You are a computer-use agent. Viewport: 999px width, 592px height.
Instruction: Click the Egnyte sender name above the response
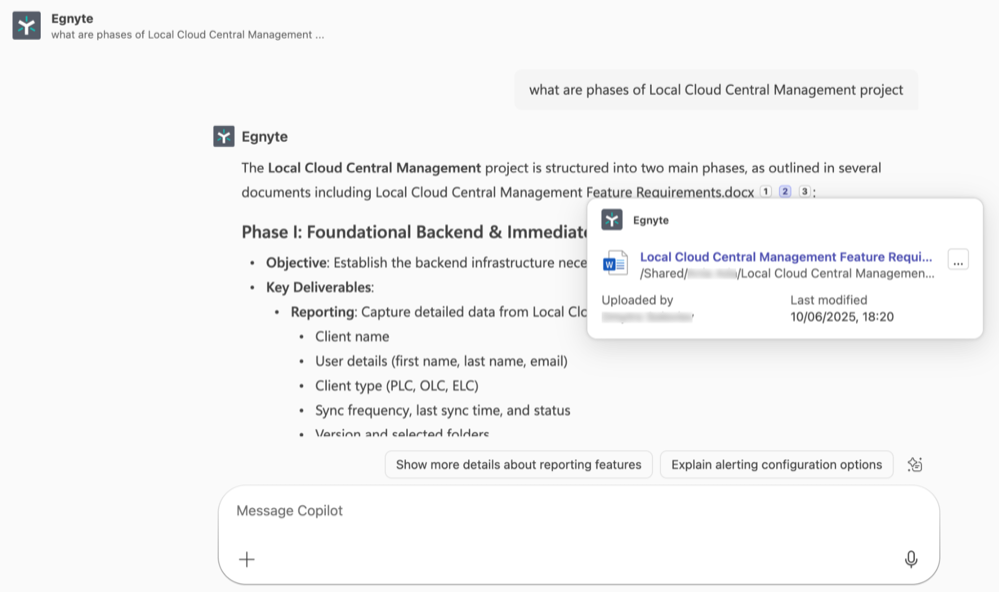coord(265,137)
